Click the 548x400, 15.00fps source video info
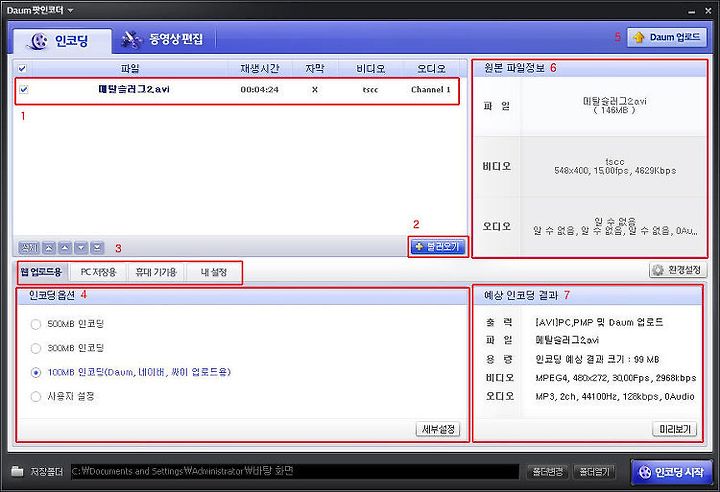 [x=615, y=170]
